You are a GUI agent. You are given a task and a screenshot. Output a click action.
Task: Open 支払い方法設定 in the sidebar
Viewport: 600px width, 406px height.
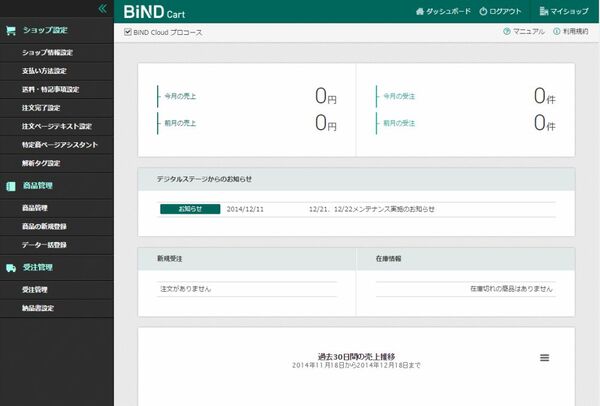(44, 71)
